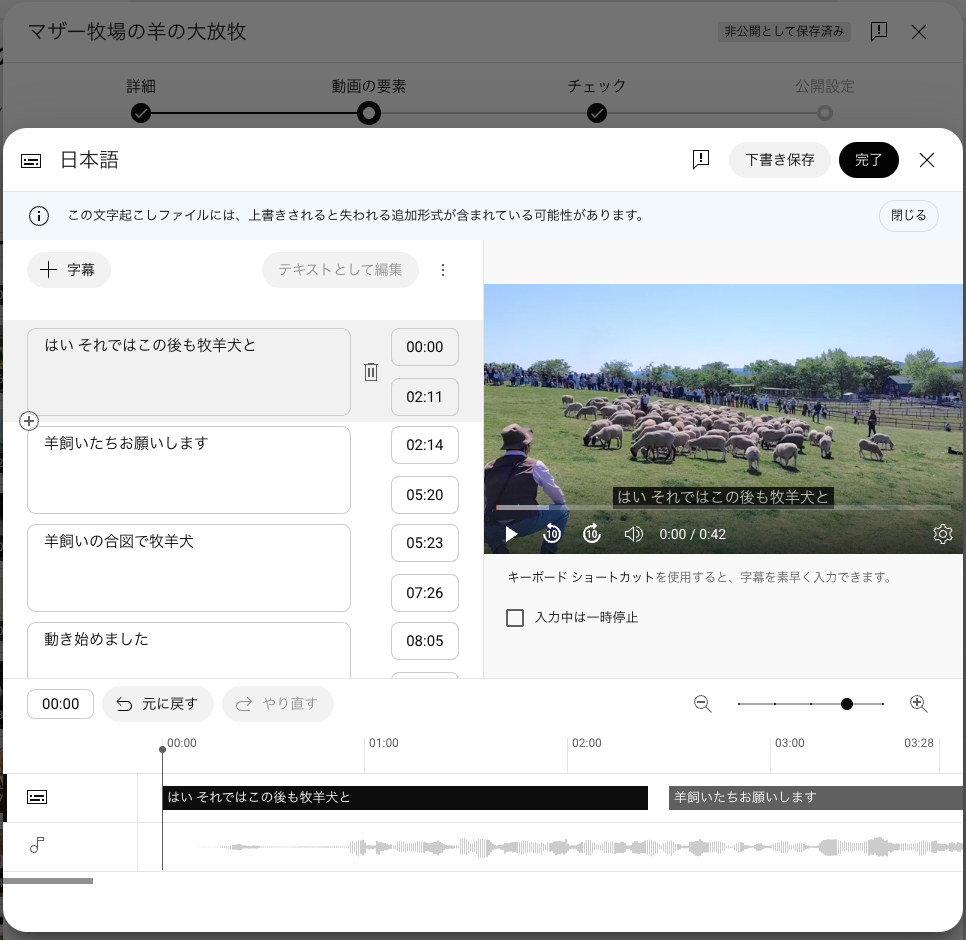Insert subtitle with the circled plus icon
This screenshot has height=940, width=966.
point(29,421)
